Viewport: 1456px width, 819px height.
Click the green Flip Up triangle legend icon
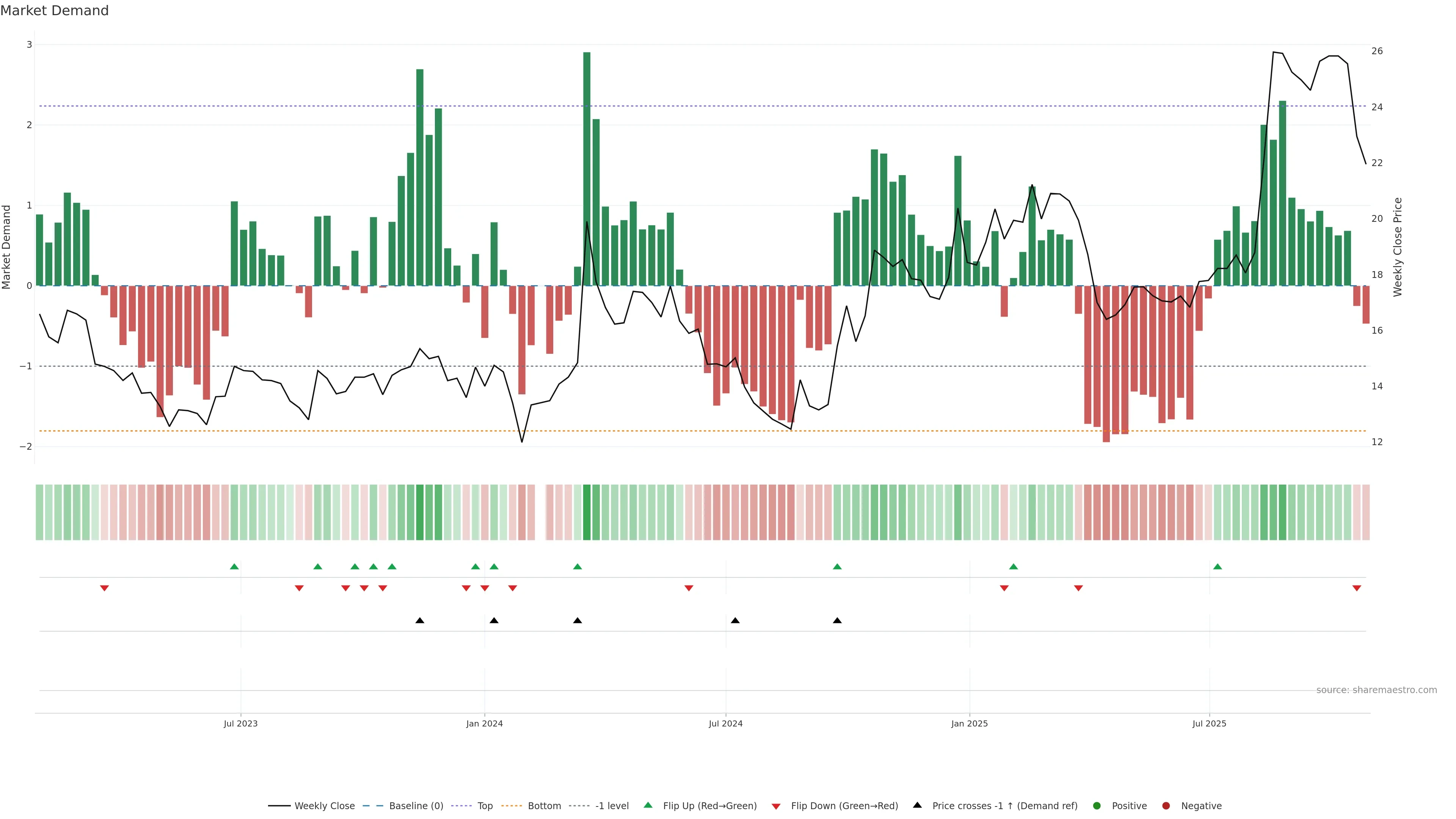648,805
